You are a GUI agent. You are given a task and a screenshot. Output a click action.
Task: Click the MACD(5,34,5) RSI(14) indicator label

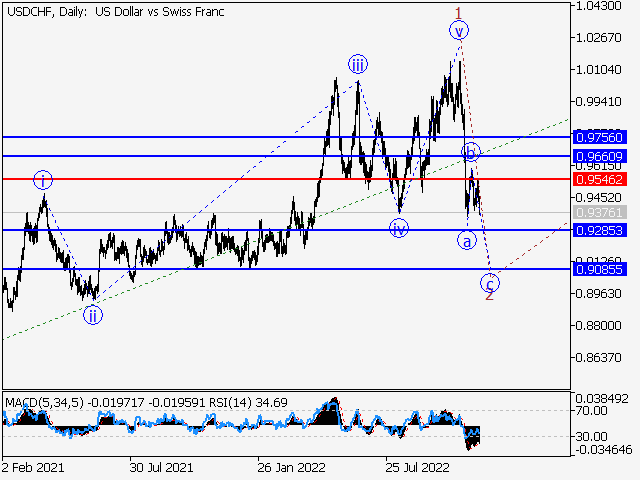(146, 403)
